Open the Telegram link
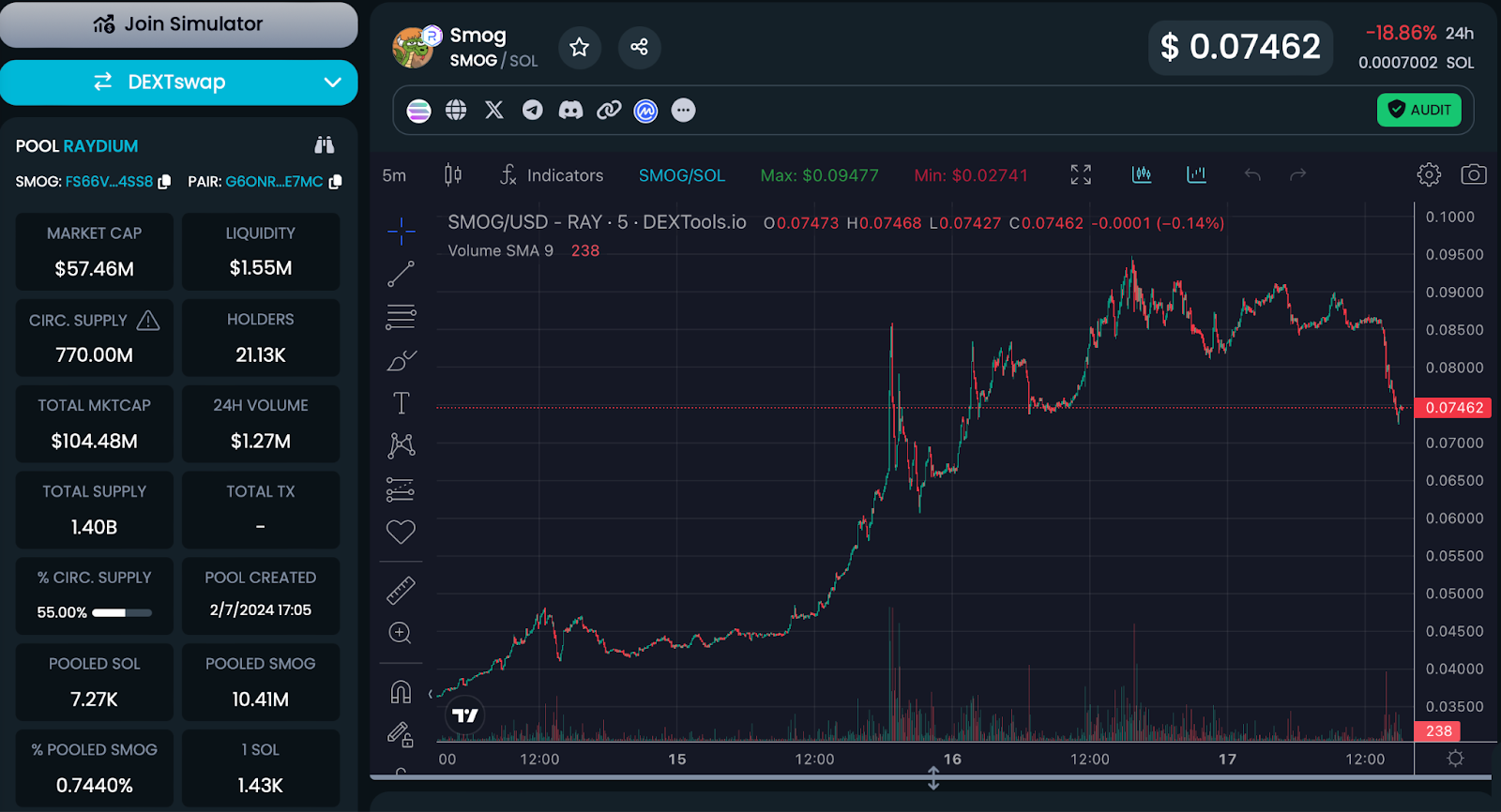The height and width of the screenshot is (812, 1501). (533, 111)
